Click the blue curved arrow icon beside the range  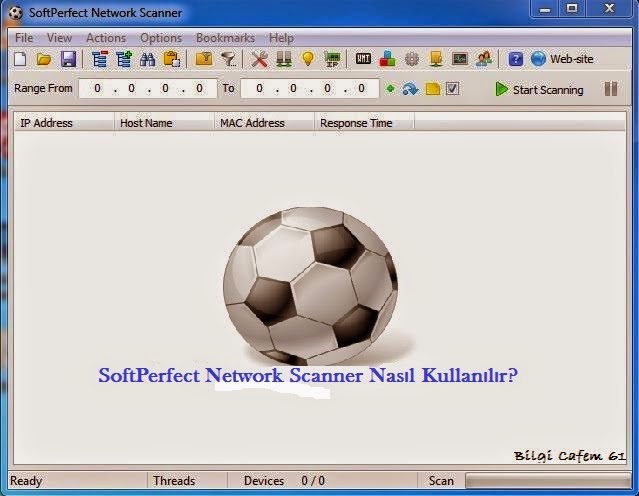[410, 88]
